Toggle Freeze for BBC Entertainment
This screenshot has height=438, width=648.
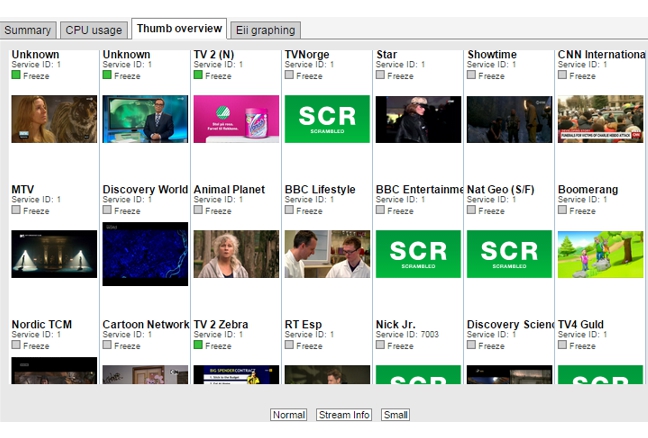click(380, 209)
